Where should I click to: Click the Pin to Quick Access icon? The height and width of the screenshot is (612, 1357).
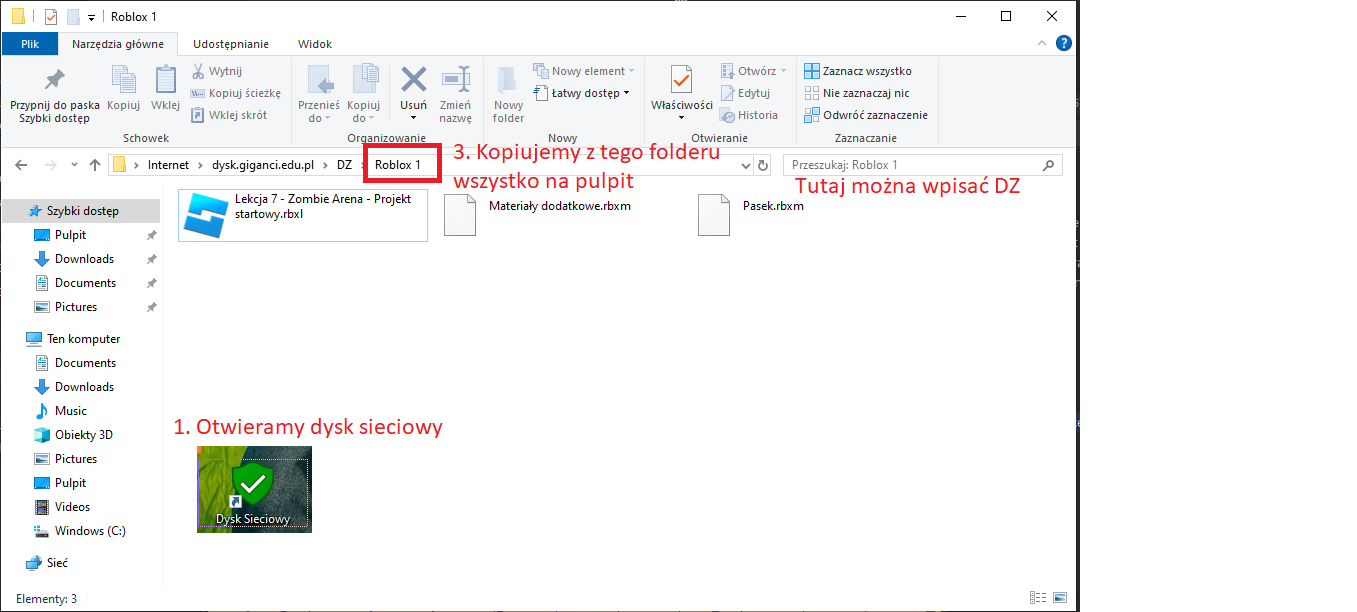click(55, 80)
